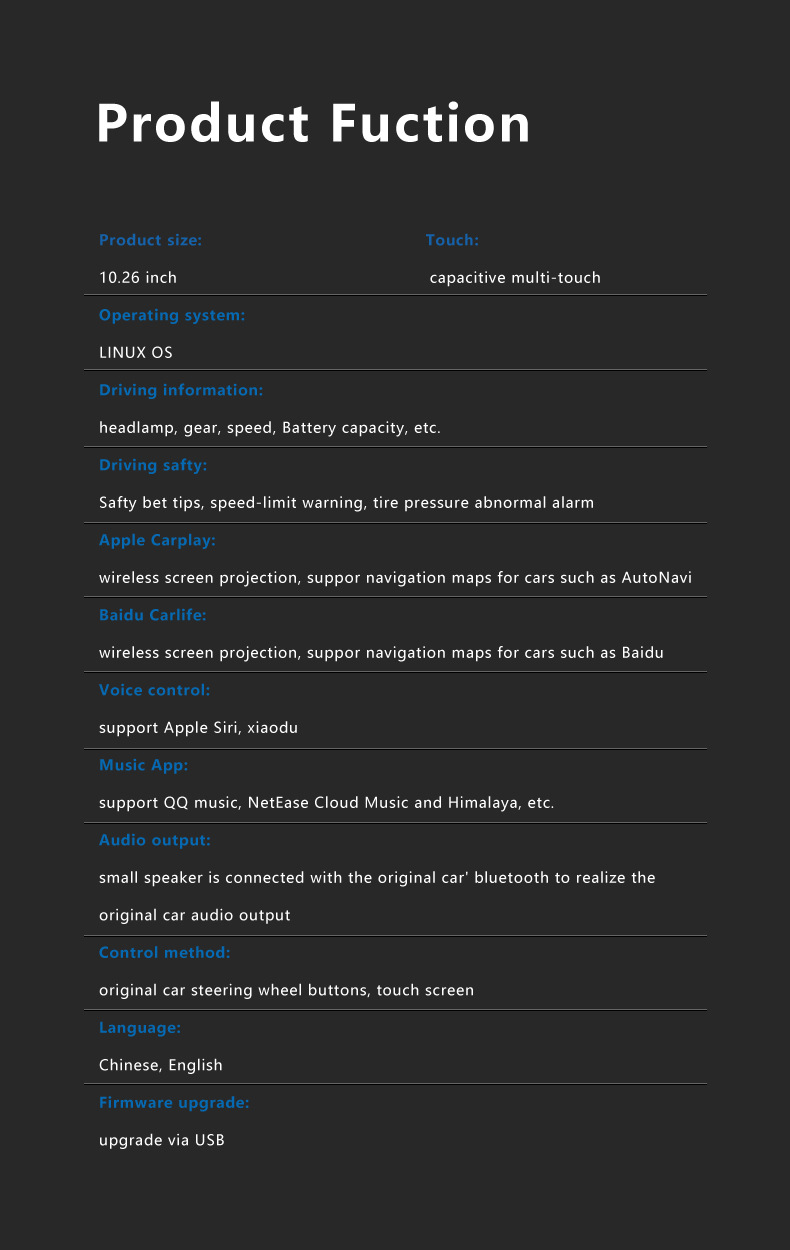The height and width of the screenshot is (1250, 790).
Task: Click the "Control method:" label
Action: pos(165,952)
